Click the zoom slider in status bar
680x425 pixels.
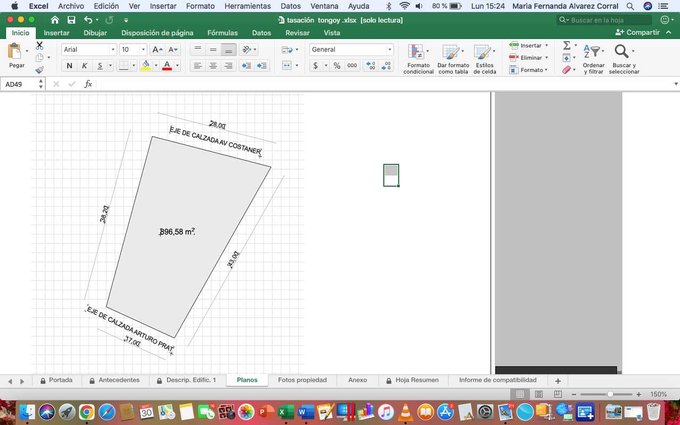tap(610, 395)
